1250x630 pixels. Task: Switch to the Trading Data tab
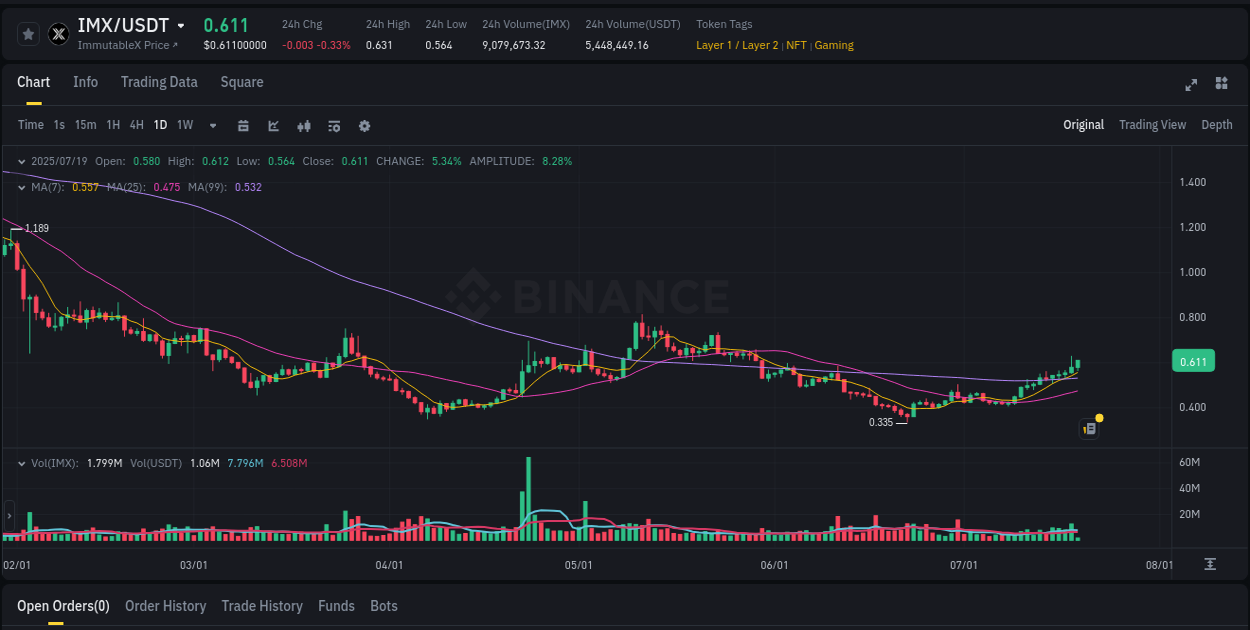[159, 82]
